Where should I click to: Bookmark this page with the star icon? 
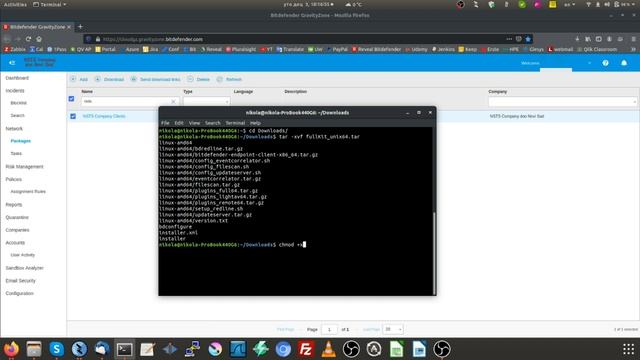click(528, 39)
